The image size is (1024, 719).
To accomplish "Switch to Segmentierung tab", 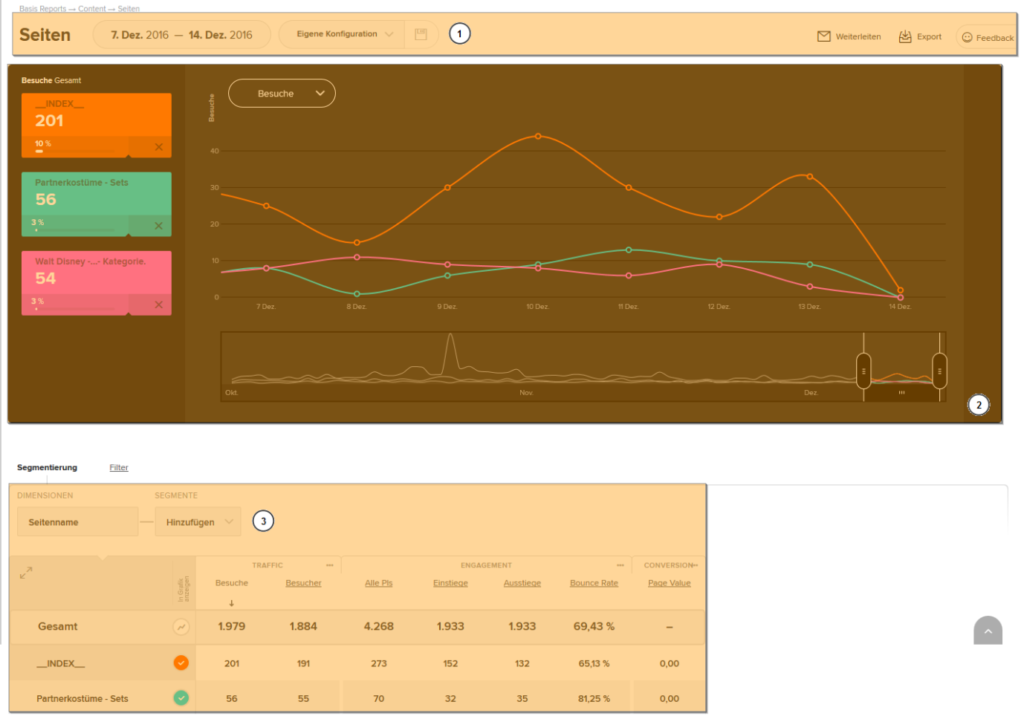I will click(47, 468).
